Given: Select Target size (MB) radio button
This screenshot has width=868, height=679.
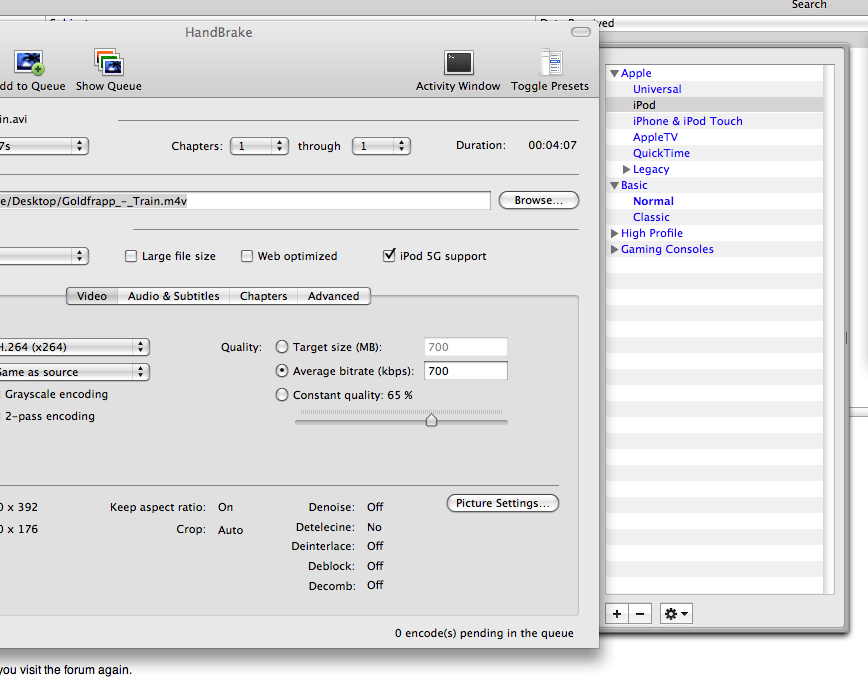Looking at the screenshot, I should [282, 347].
